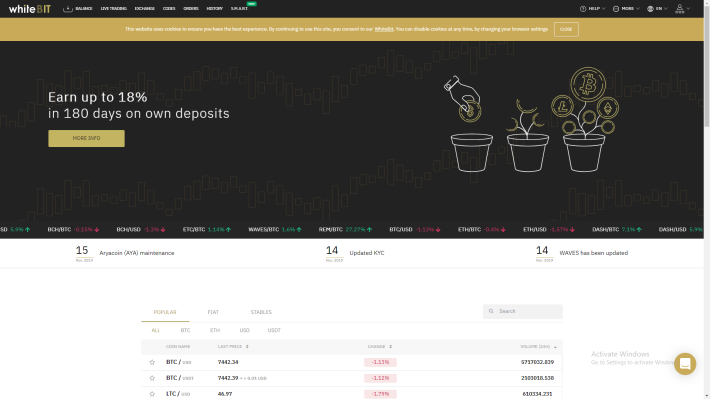Open Live Trading page
Screen dimensions: 710x399
114,9
